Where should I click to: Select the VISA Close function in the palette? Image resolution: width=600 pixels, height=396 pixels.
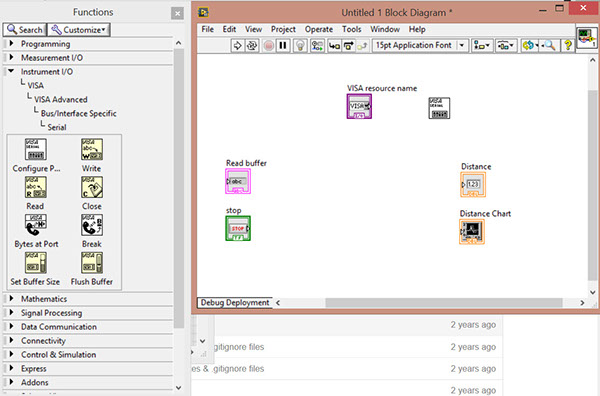point(91,187)
